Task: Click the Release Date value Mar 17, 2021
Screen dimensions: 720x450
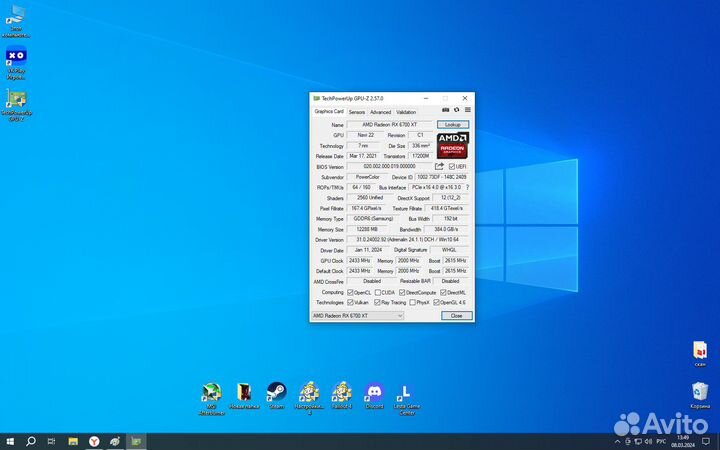Action: coord(363,156)
